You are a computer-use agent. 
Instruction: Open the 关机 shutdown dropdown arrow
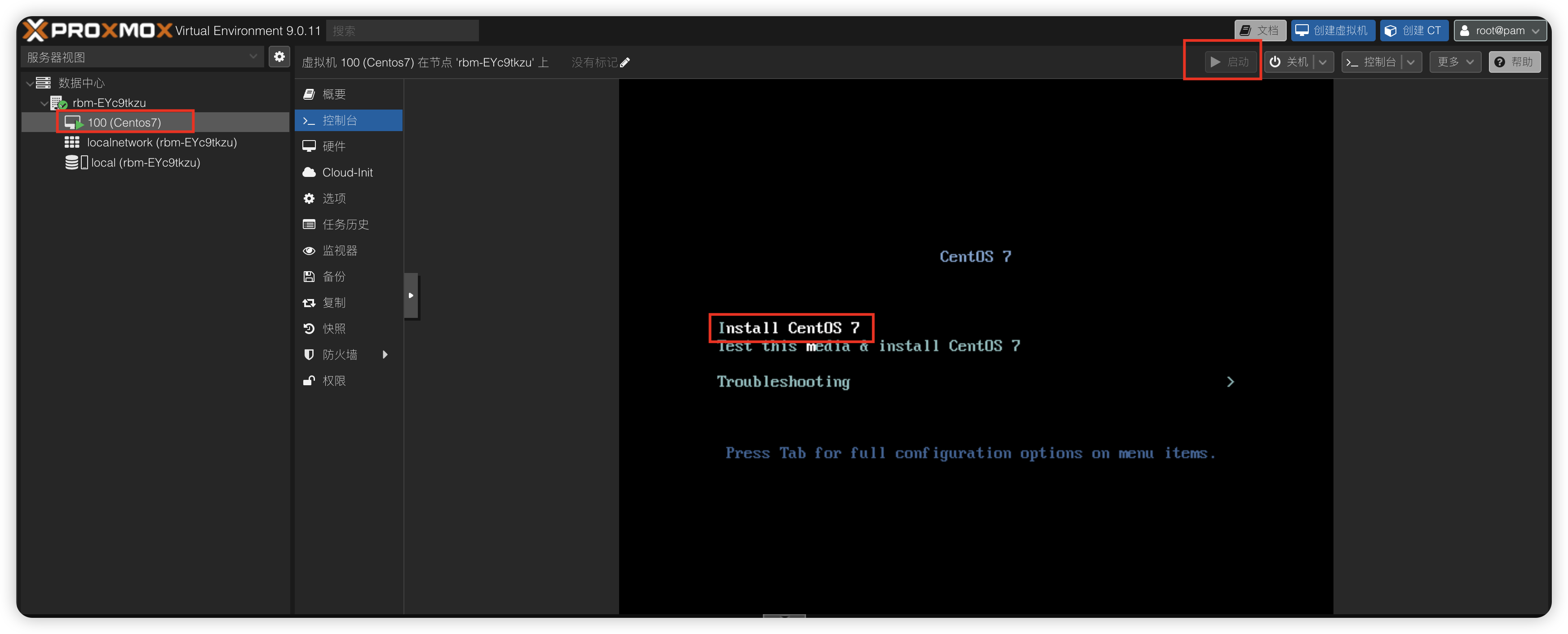click(x=1323, y=62)
